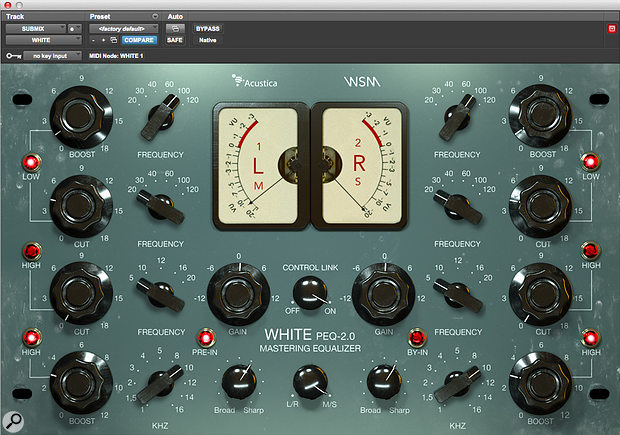Open the Preset settings menu arrow
This screenshot has height=435, width=620.
(155, 16)
